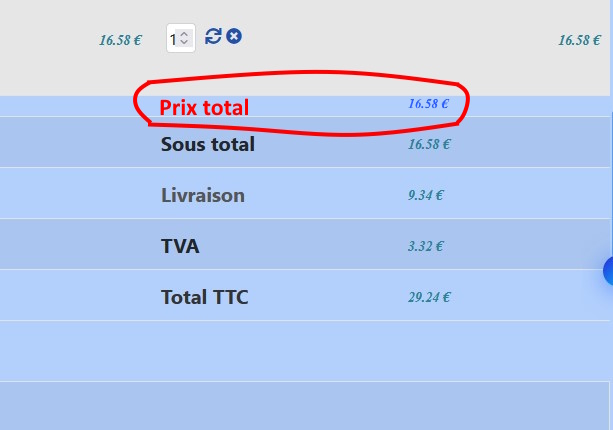
Task: Increase quantity with the up arrow
Action: [184, 34]
